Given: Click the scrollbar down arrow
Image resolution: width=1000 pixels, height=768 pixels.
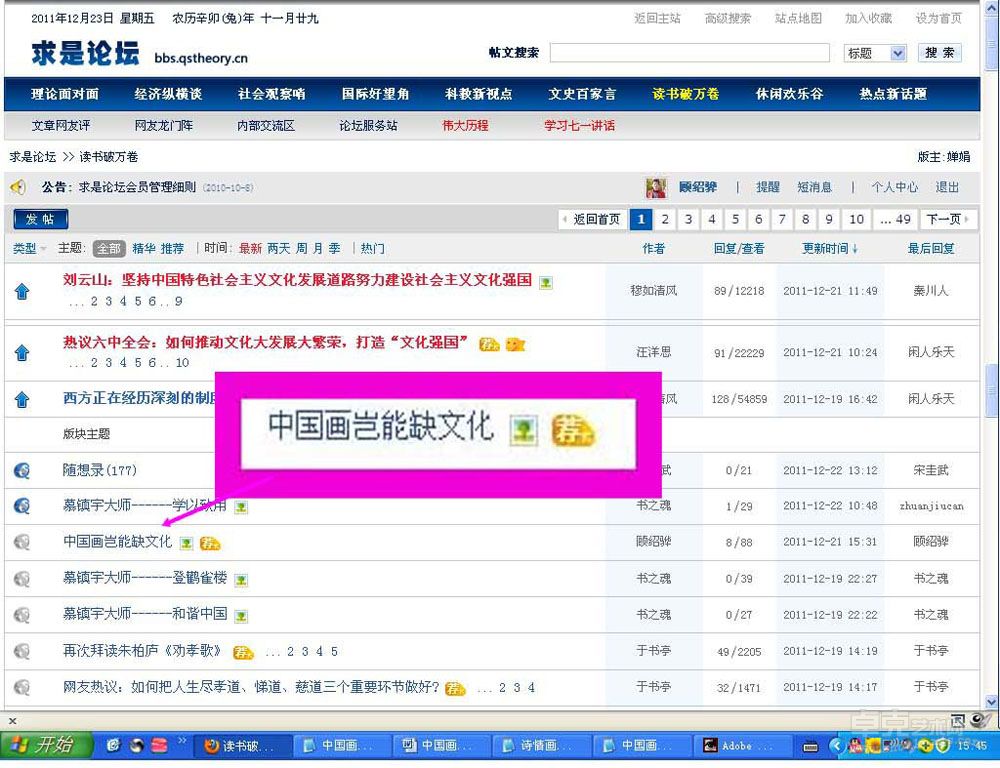Looking at the screenshot, I should point(992,702).
